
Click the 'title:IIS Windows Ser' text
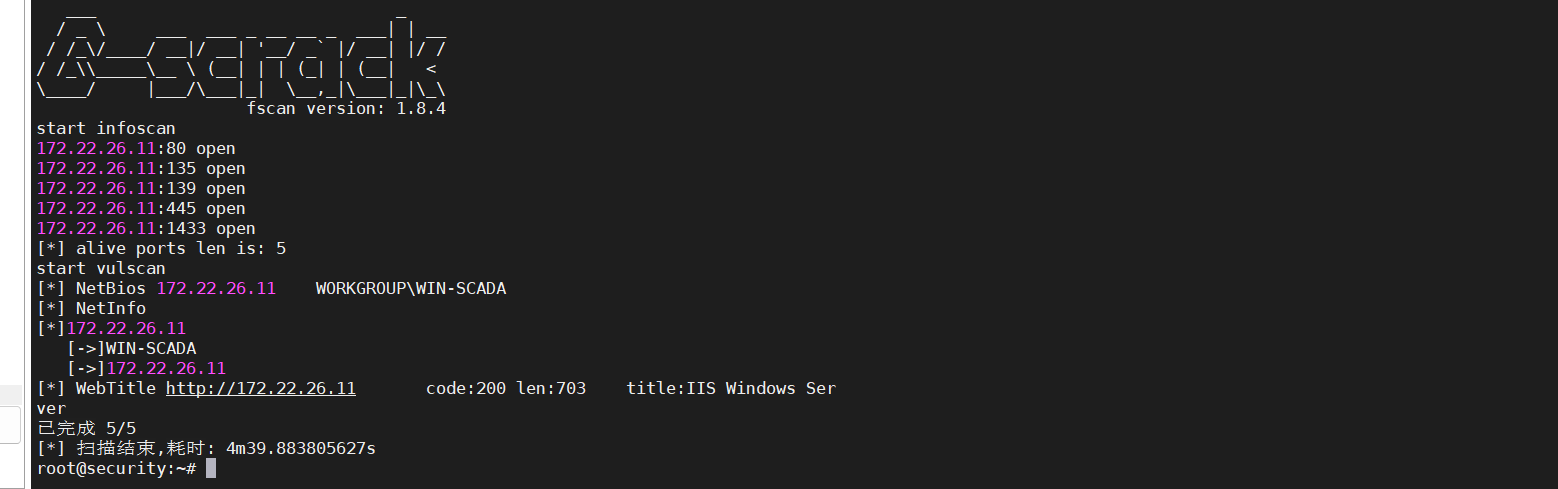point(730,388)
